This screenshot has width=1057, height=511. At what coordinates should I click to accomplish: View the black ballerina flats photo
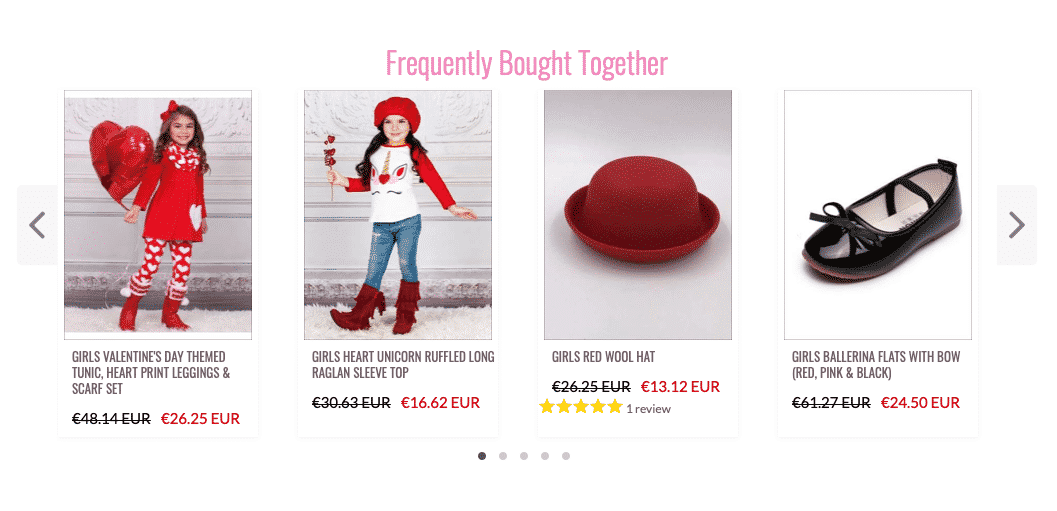(878, 215)
